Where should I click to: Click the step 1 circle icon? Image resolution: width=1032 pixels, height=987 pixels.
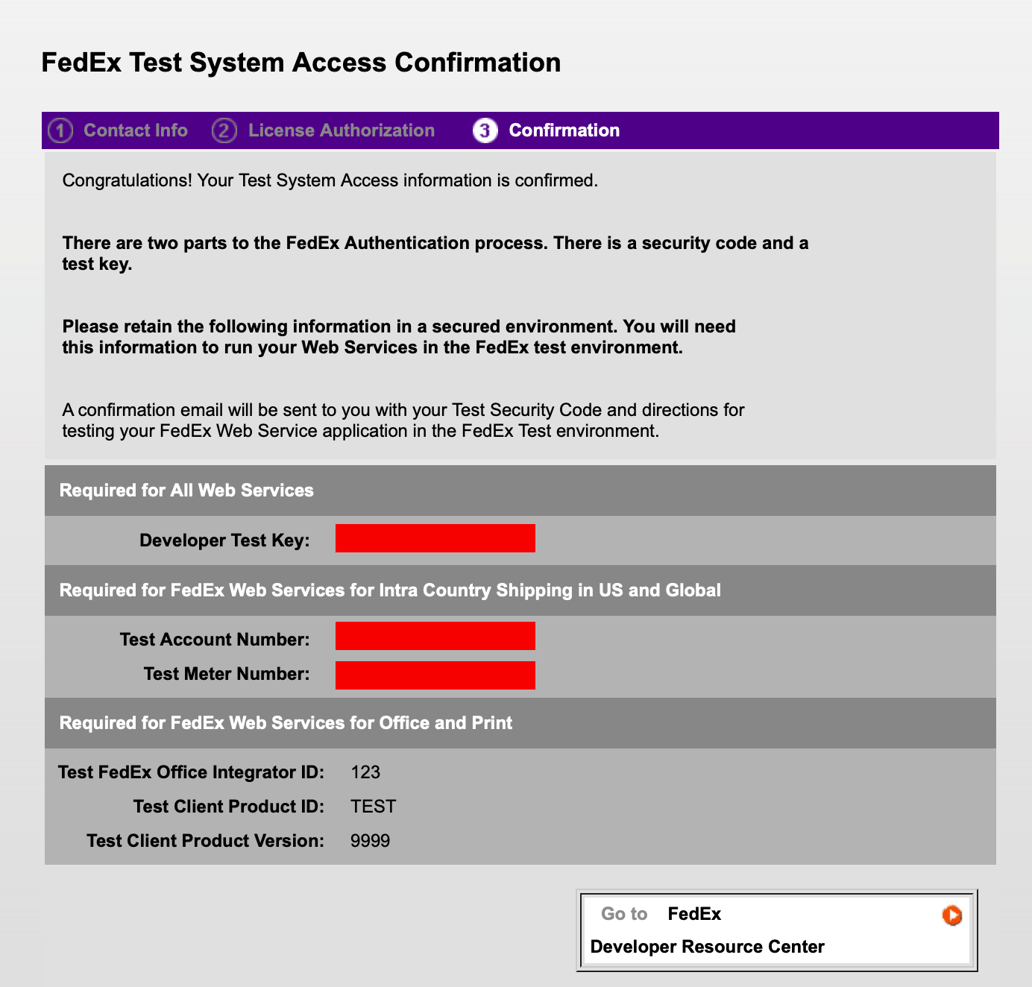pos(60,130)
